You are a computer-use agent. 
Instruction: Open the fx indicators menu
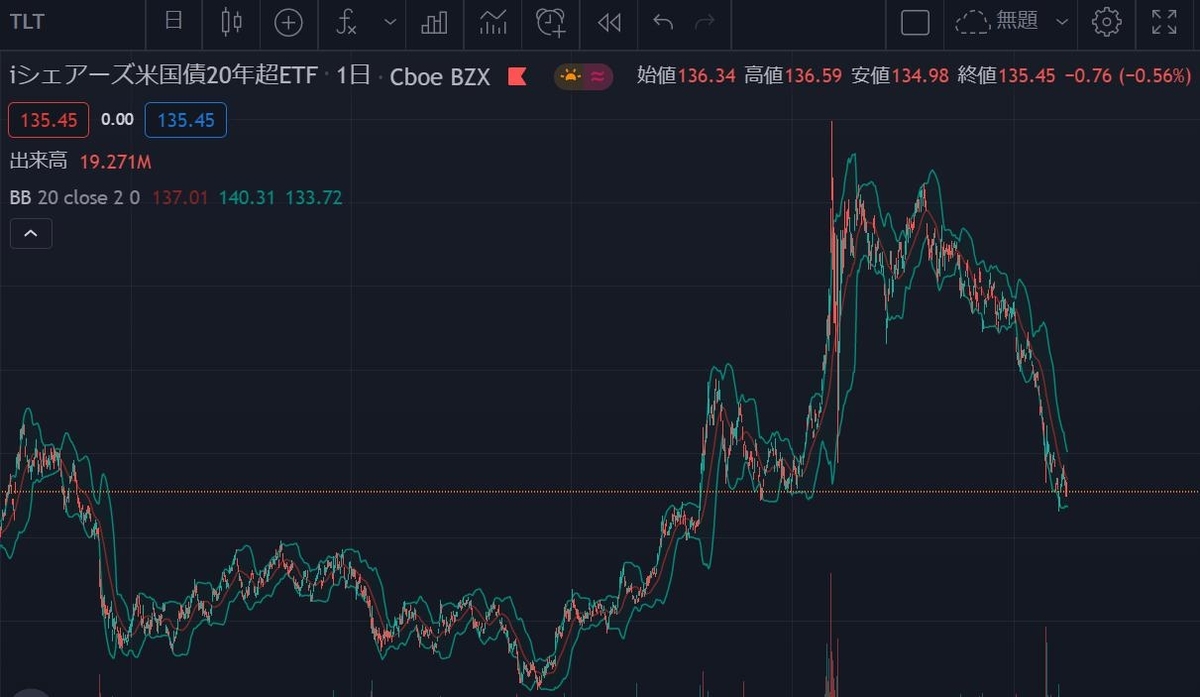pos(346,22)
